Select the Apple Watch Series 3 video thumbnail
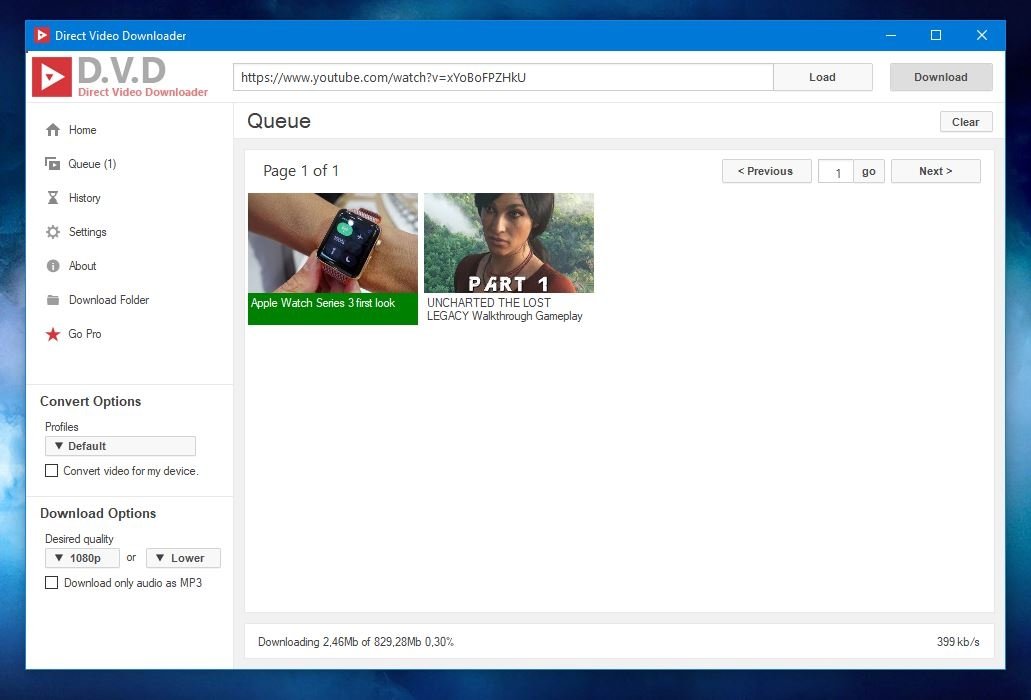The height and width of the screenshot is (700, 1031). click(x=333, y=243)
